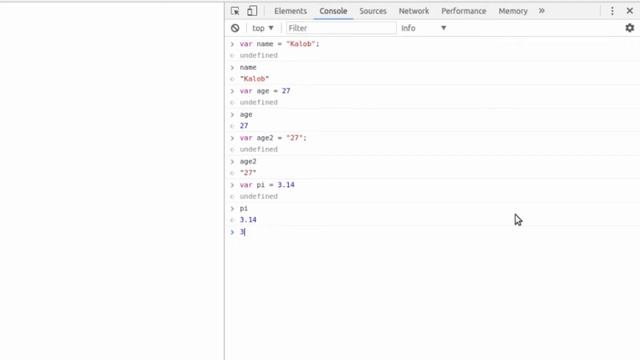Close the DevTools panel

pos(630,11)
